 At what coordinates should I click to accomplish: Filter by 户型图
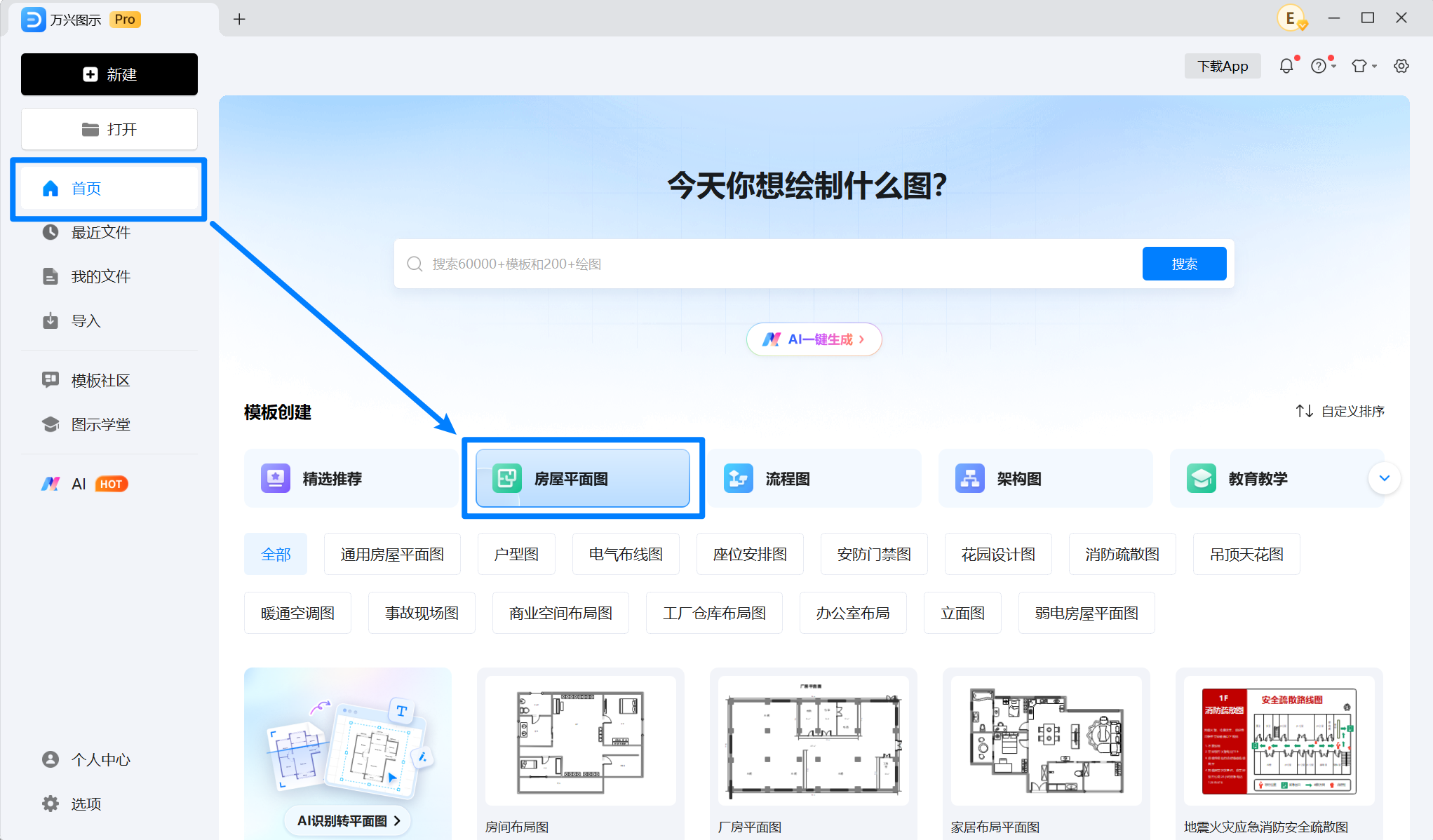coord(516,554)
